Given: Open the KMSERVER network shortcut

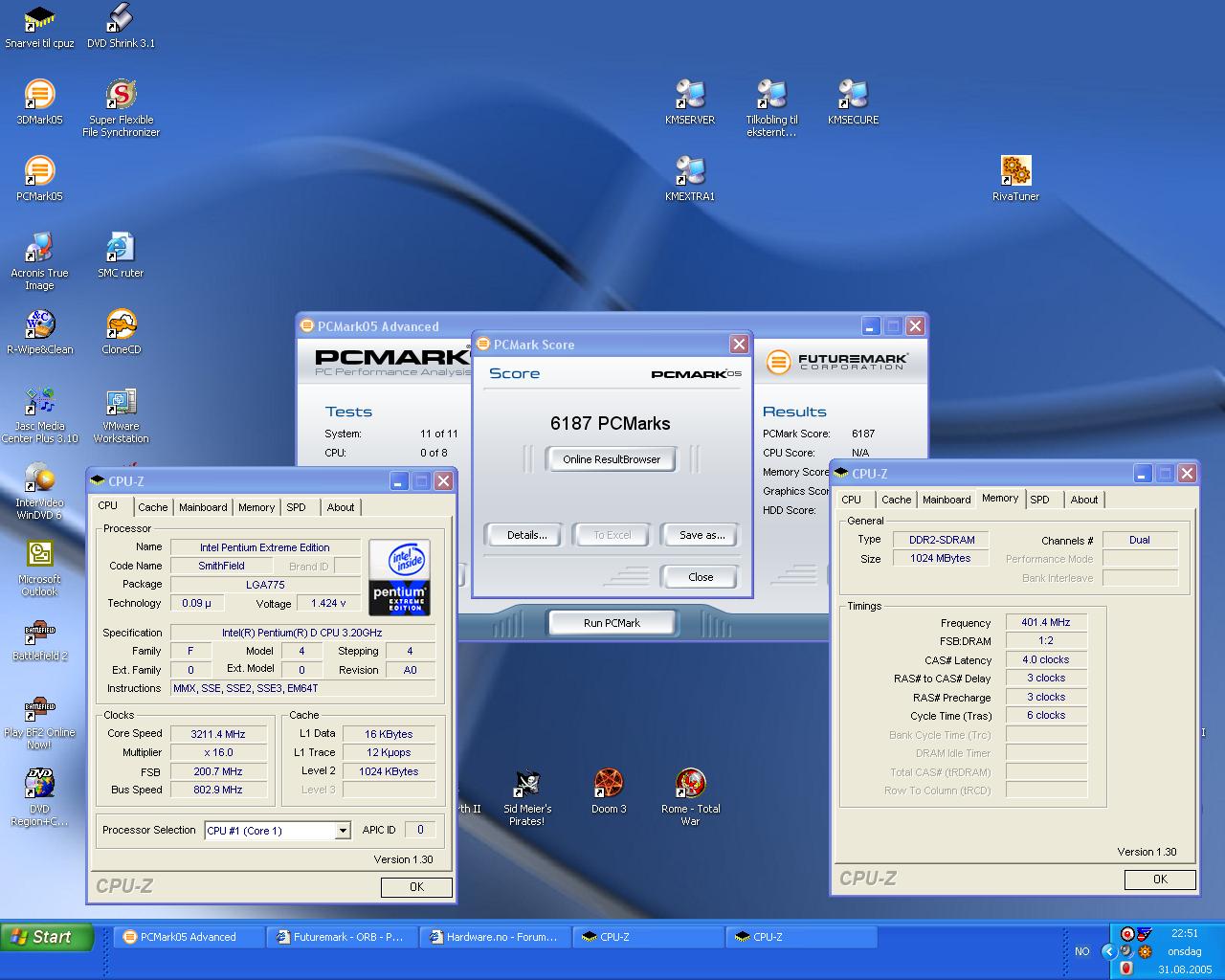Looking at the screenshot, I should coord(690,102).
